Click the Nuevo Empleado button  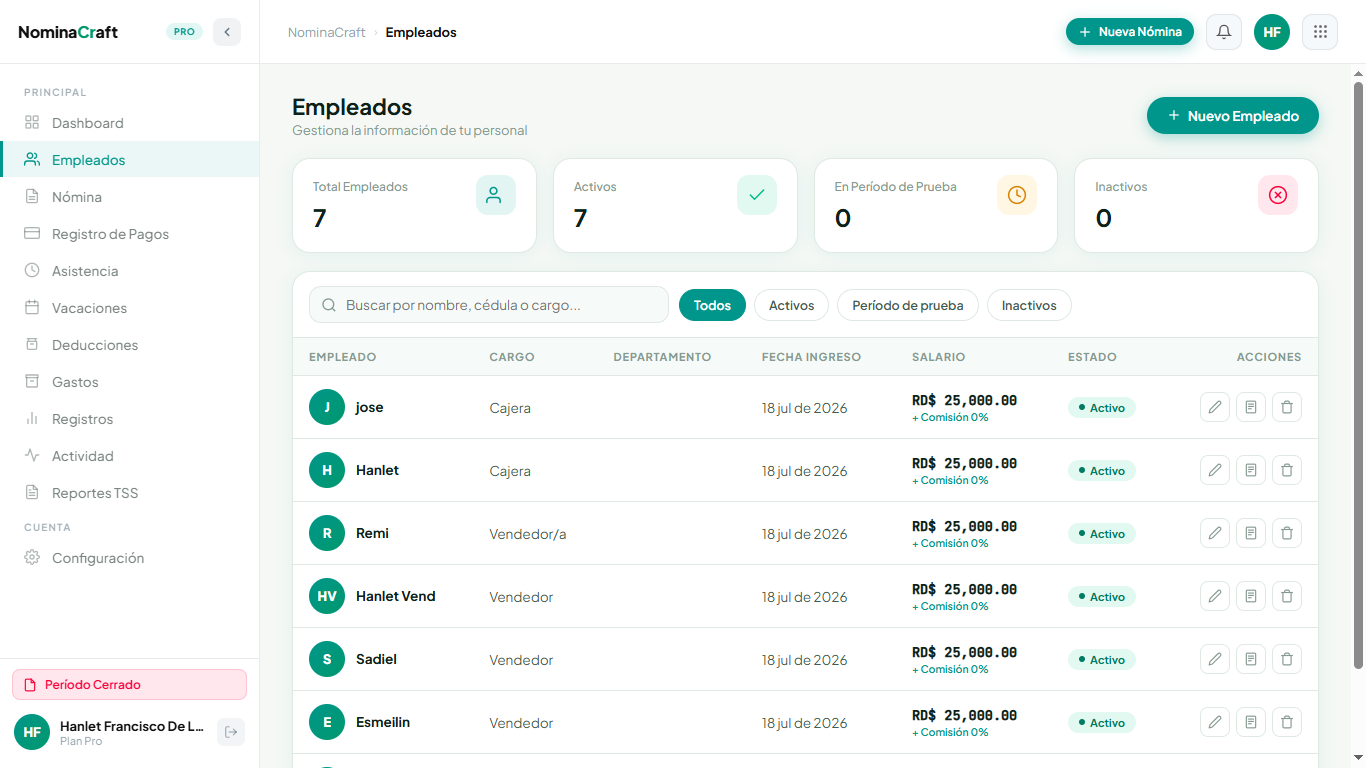click(1233, 116)
